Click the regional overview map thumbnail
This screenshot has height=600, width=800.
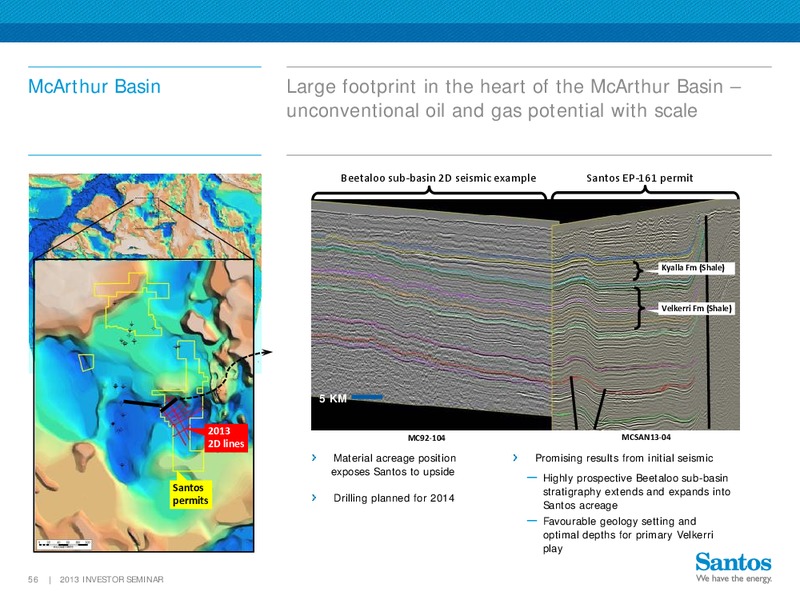point(145,217)
